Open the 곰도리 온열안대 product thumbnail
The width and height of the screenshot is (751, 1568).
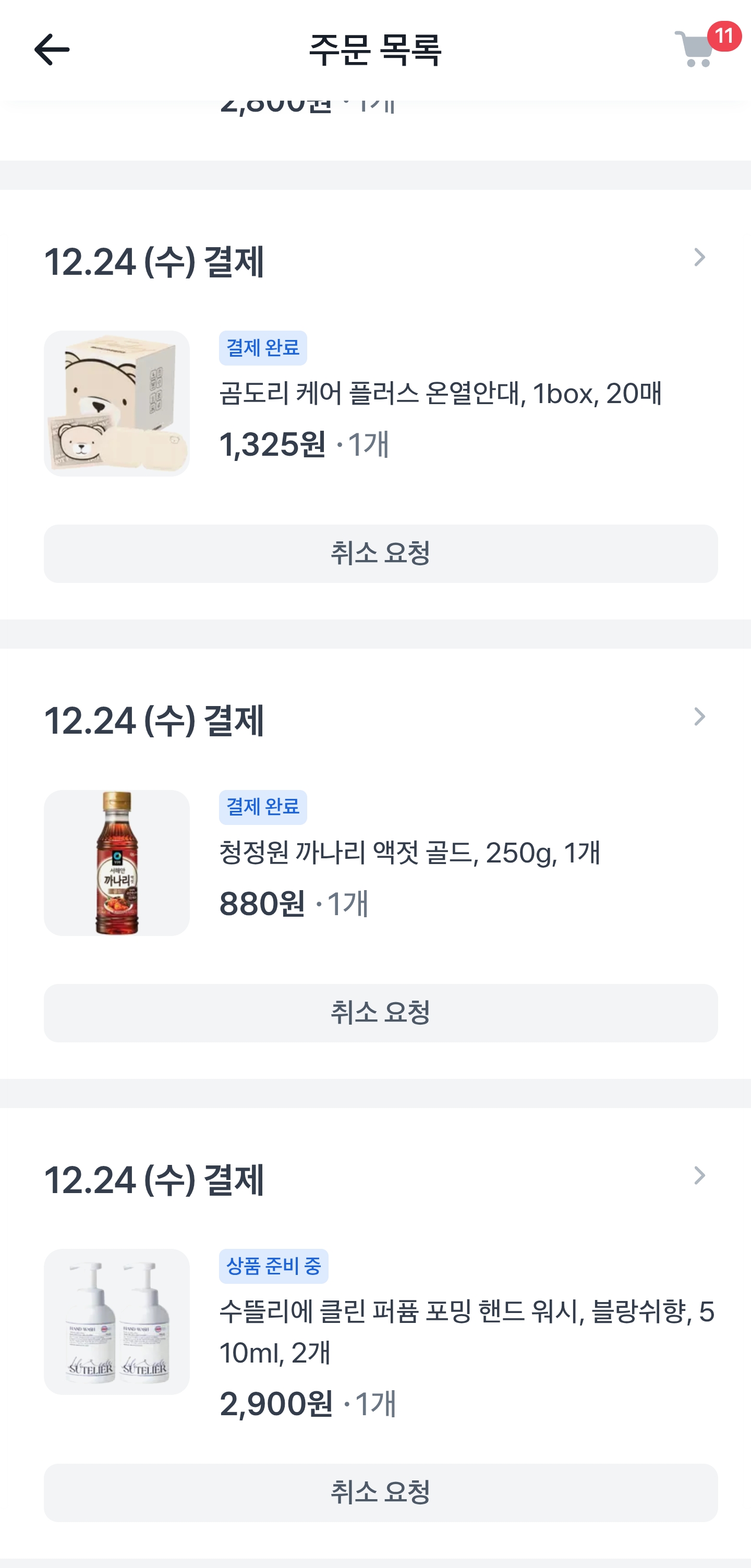(117, 404)
